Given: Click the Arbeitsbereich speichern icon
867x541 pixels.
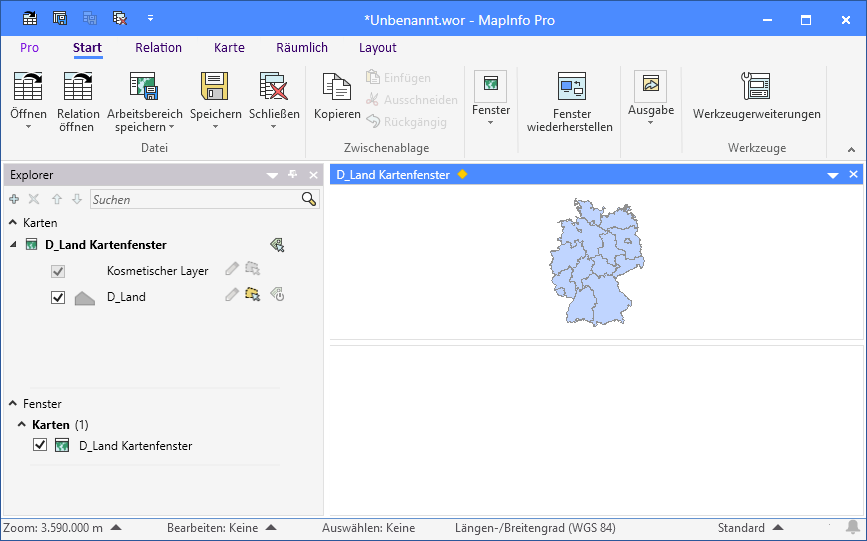Looking at the screenshot, I should [x=144, y=86].
